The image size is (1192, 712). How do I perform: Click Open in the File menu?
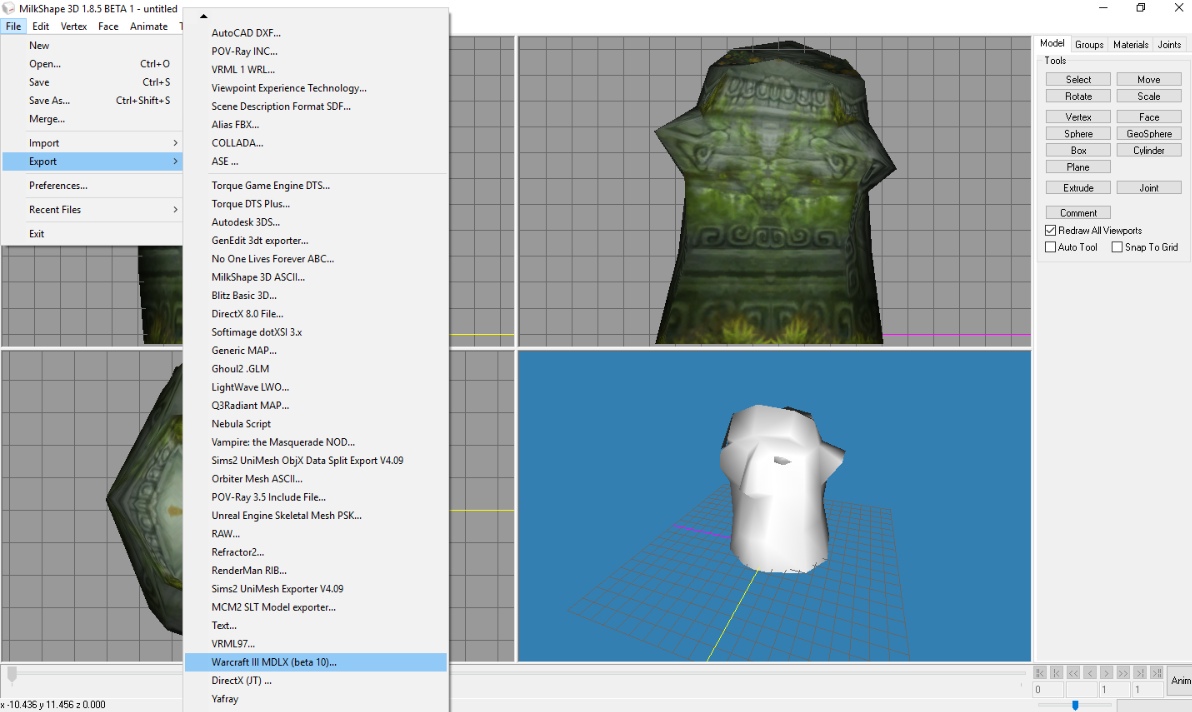(92, 64)
